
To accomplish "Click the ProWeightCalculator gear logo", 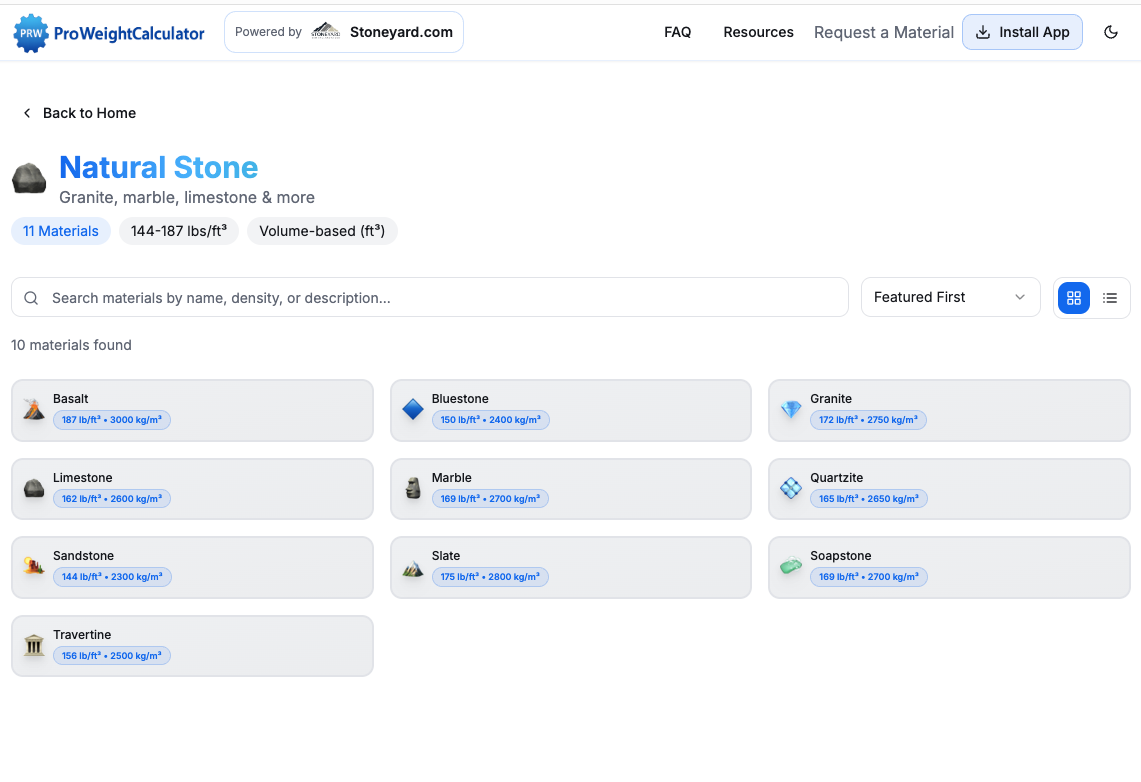I will pos(30,33).
